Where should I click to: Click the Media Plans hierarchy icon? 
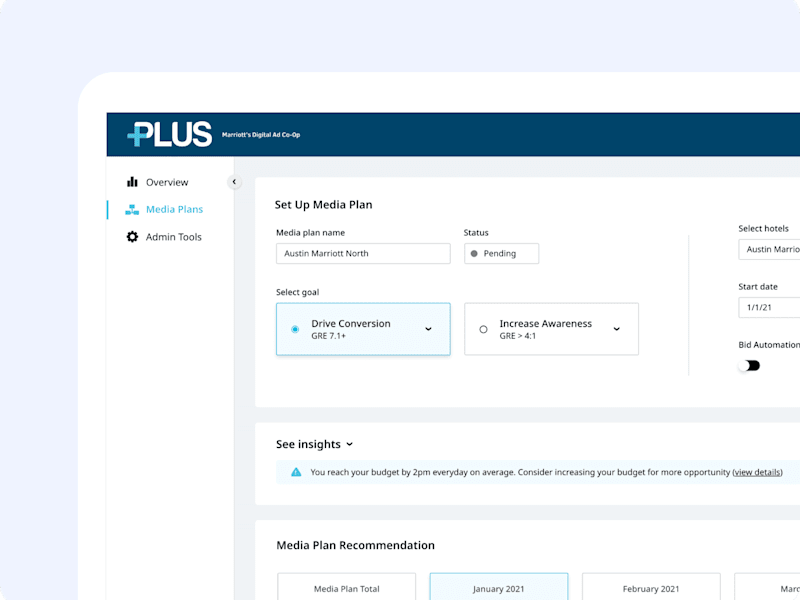tap(132, 209)
